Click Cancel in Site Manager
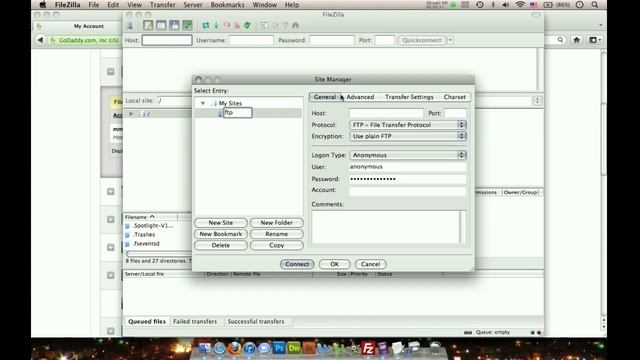Screen dimensions: 640x360 [370, 264]
